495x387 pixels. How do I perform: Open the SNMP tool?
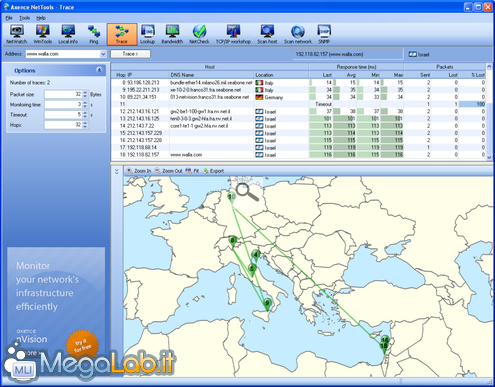[324, 34]
